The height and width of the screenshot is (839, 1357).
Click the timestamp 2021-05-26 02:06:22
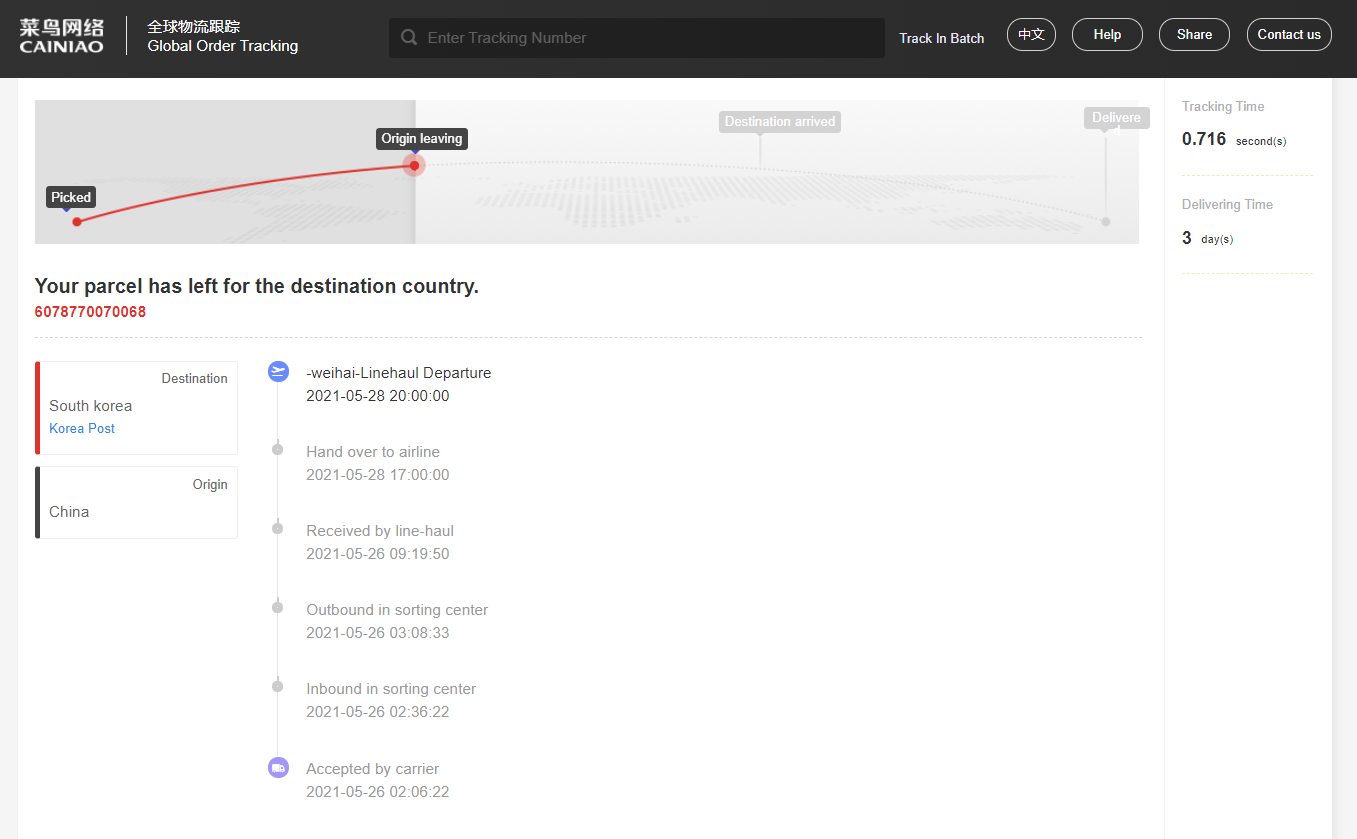(x=378, y=792)
